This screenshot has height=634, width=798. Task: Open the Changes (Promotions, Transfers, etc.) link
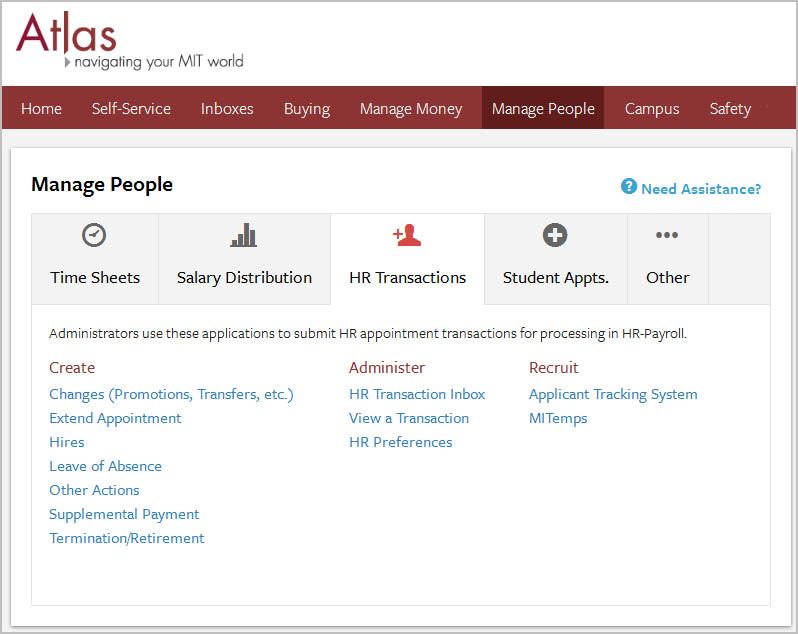pos(171,394)
